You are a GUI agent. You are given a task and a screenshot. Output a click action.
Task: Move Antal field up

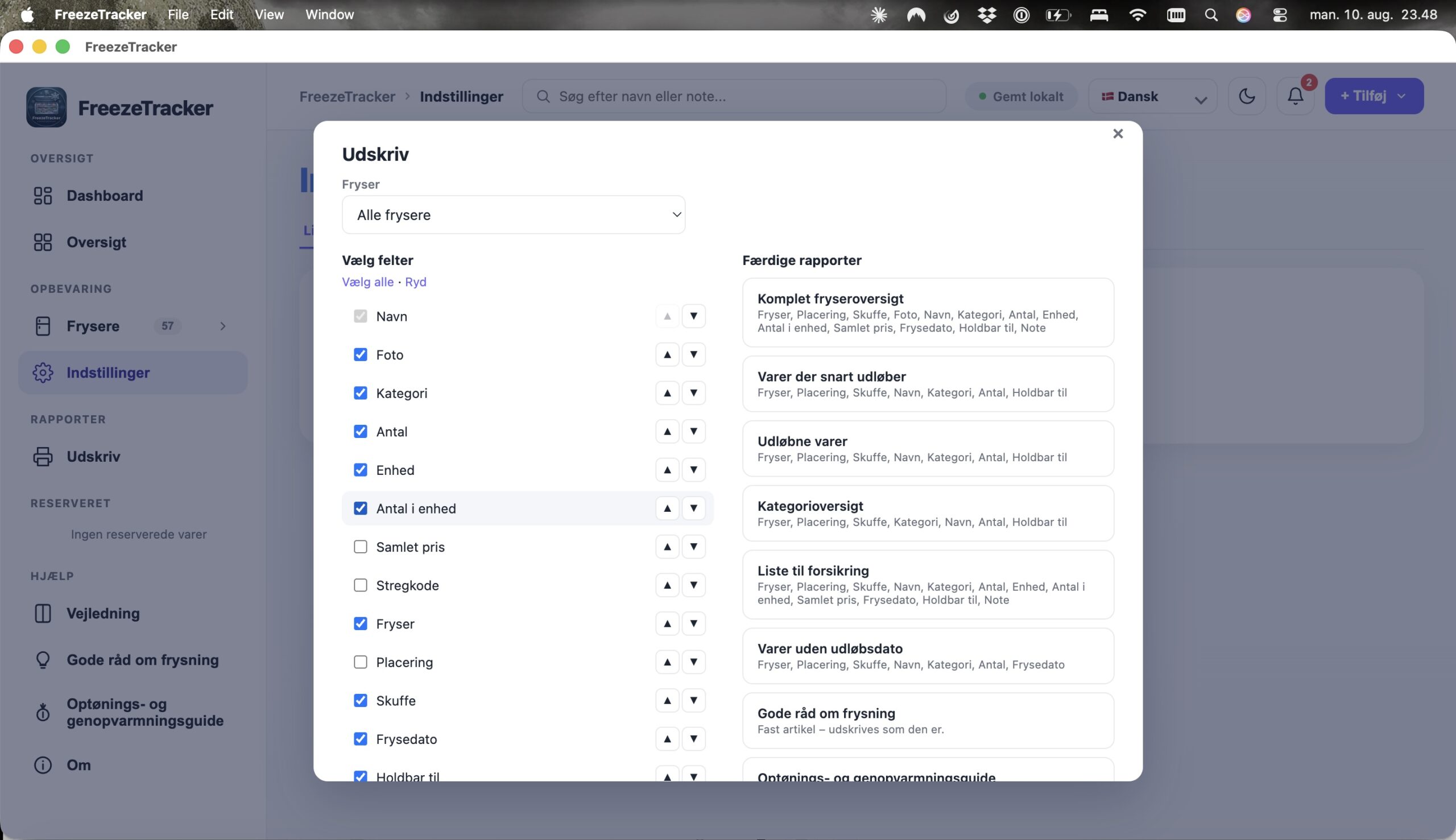pyautogui.click(x=667, y=432)
